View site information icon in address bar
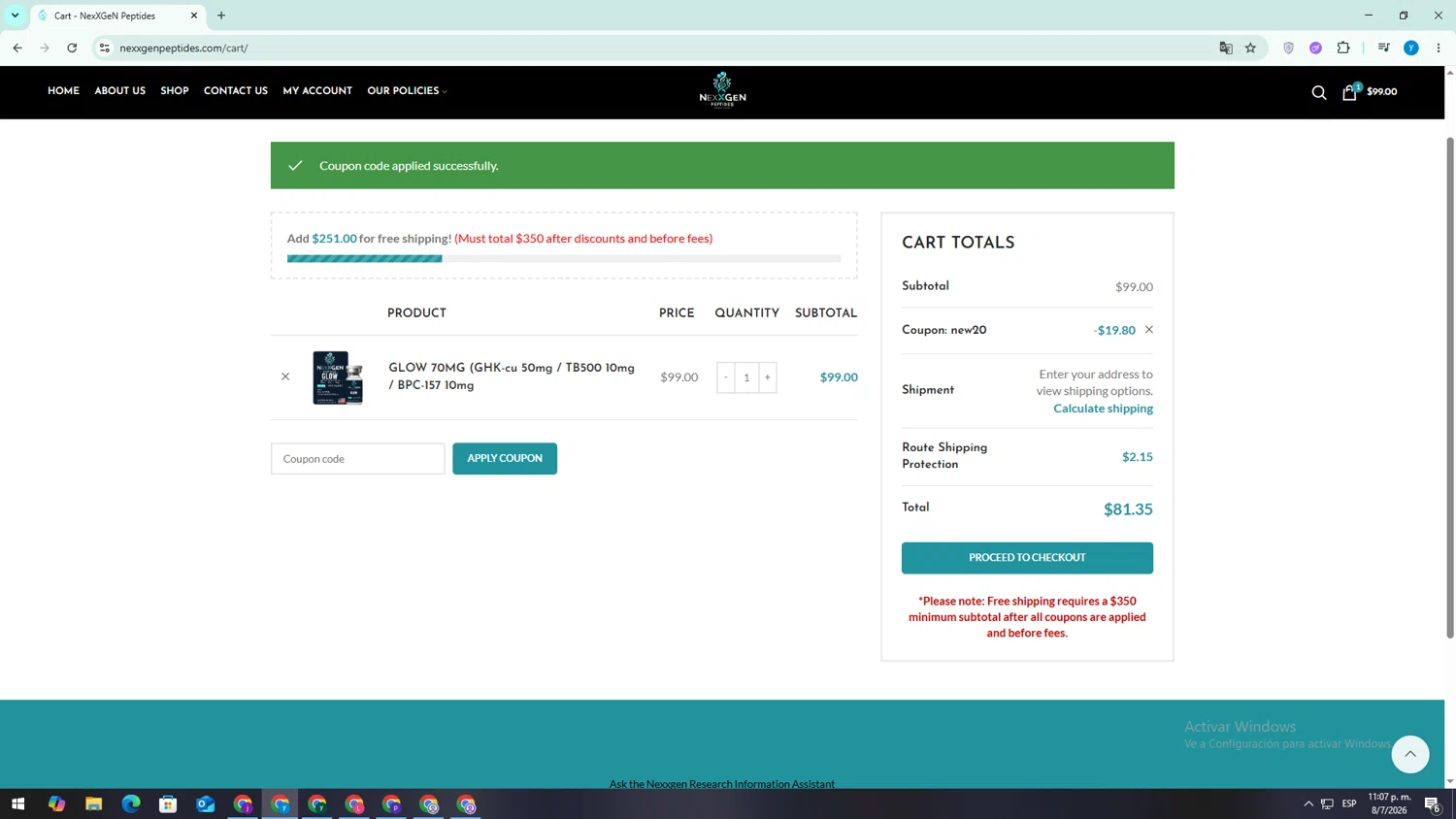 pos(105,48)
